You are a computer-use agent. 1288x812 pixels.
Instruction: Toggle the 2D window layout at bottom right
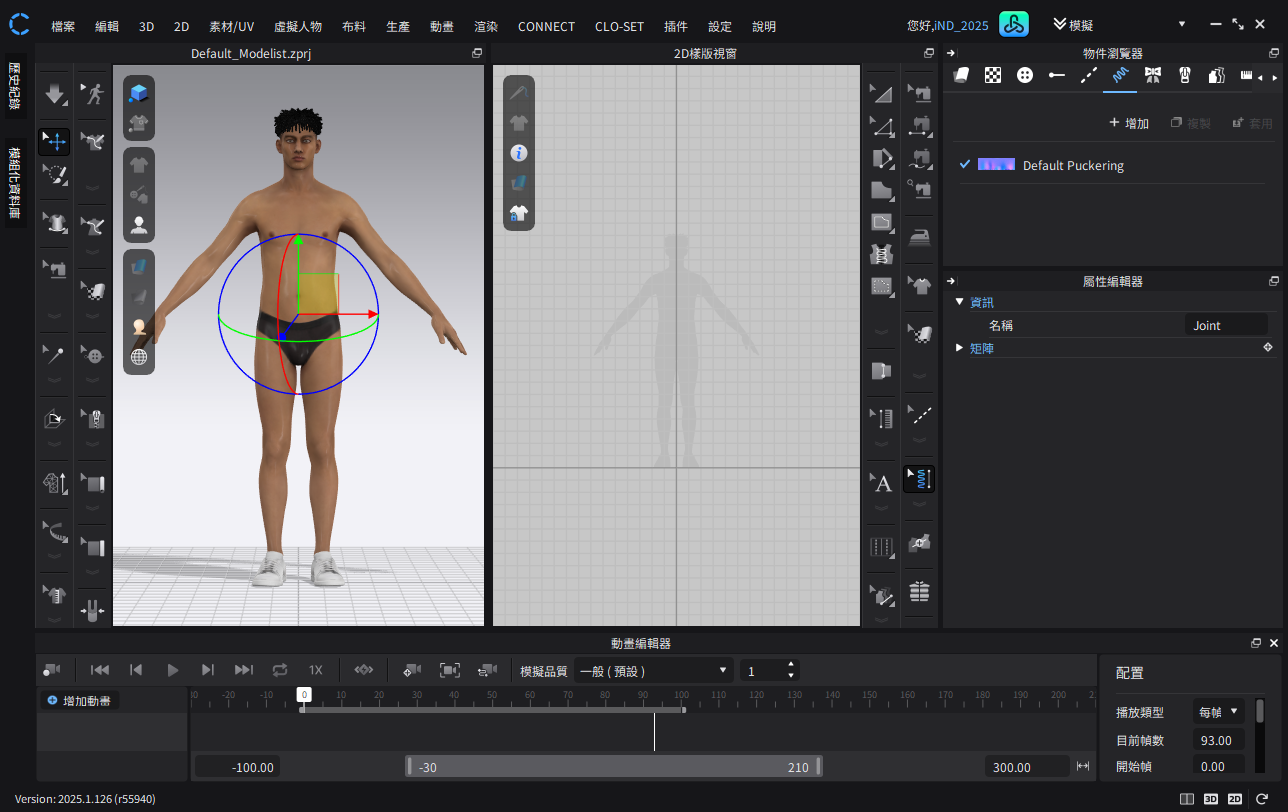pyautogui.click(x=1235, y=799)
